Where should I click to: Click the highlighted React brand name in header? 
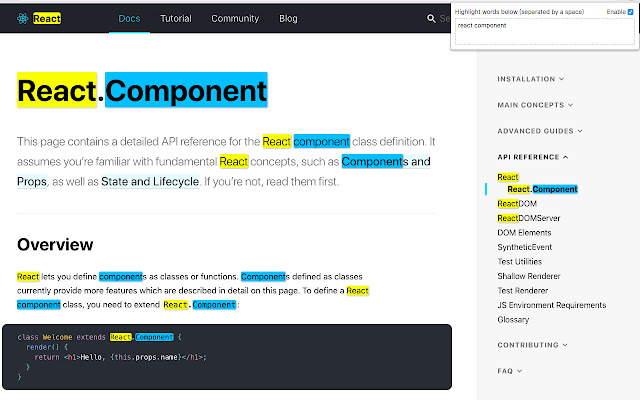[x=47, y=18]
